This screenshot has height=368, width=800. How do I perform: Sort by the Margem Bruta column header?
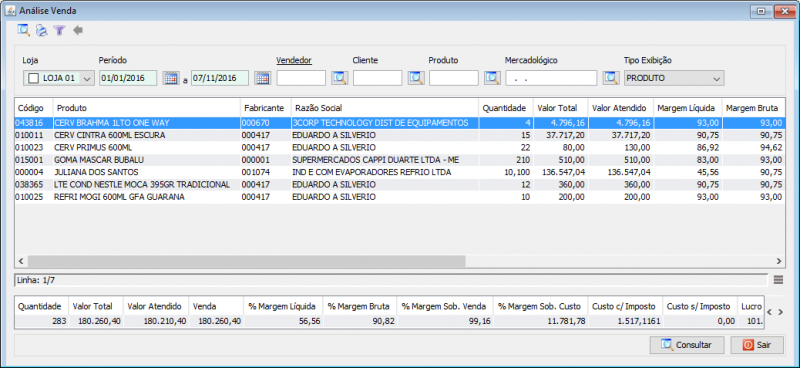(754, 108)
